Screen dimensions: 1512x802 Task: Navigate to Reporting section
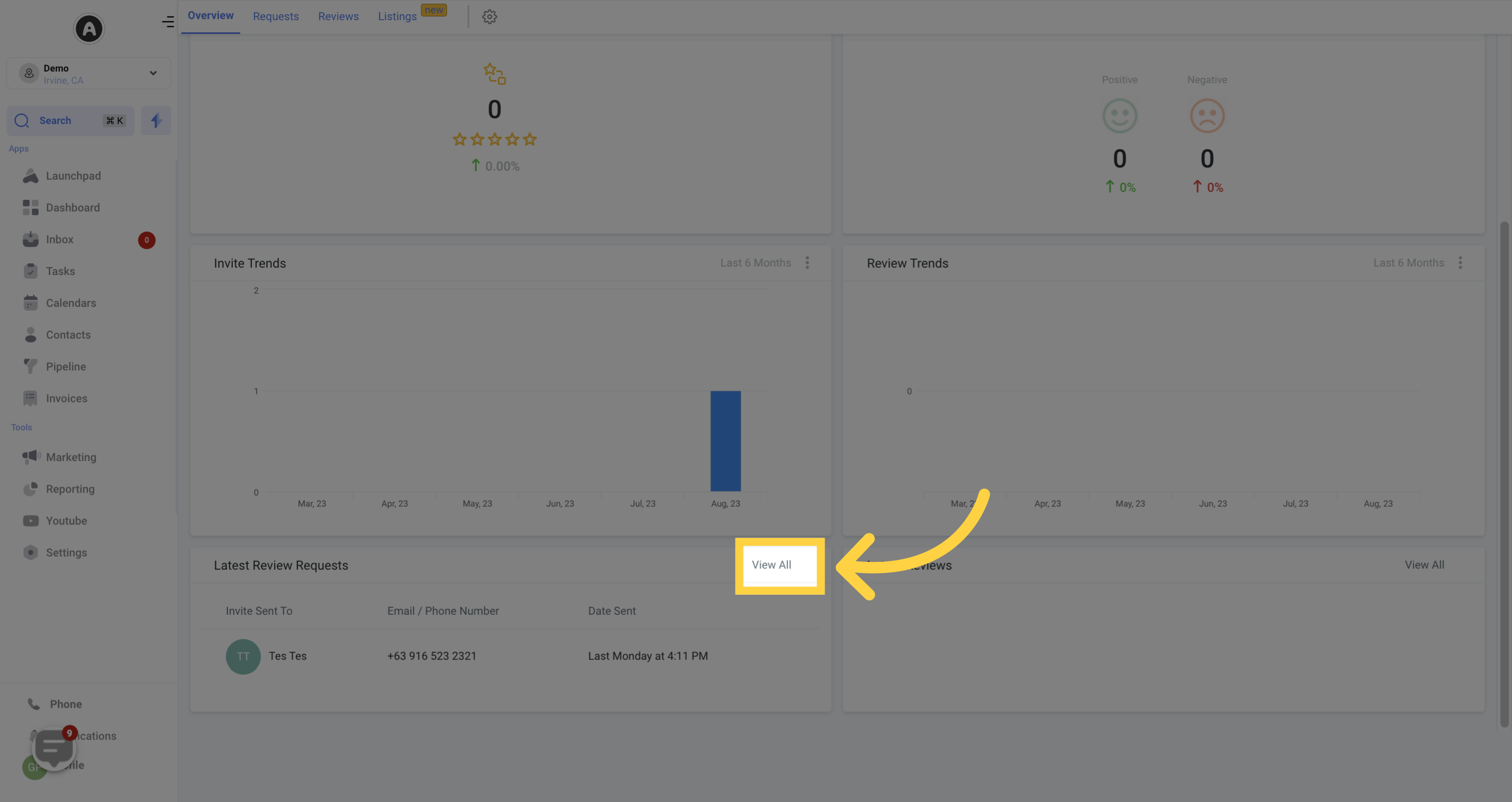(70, 489)
